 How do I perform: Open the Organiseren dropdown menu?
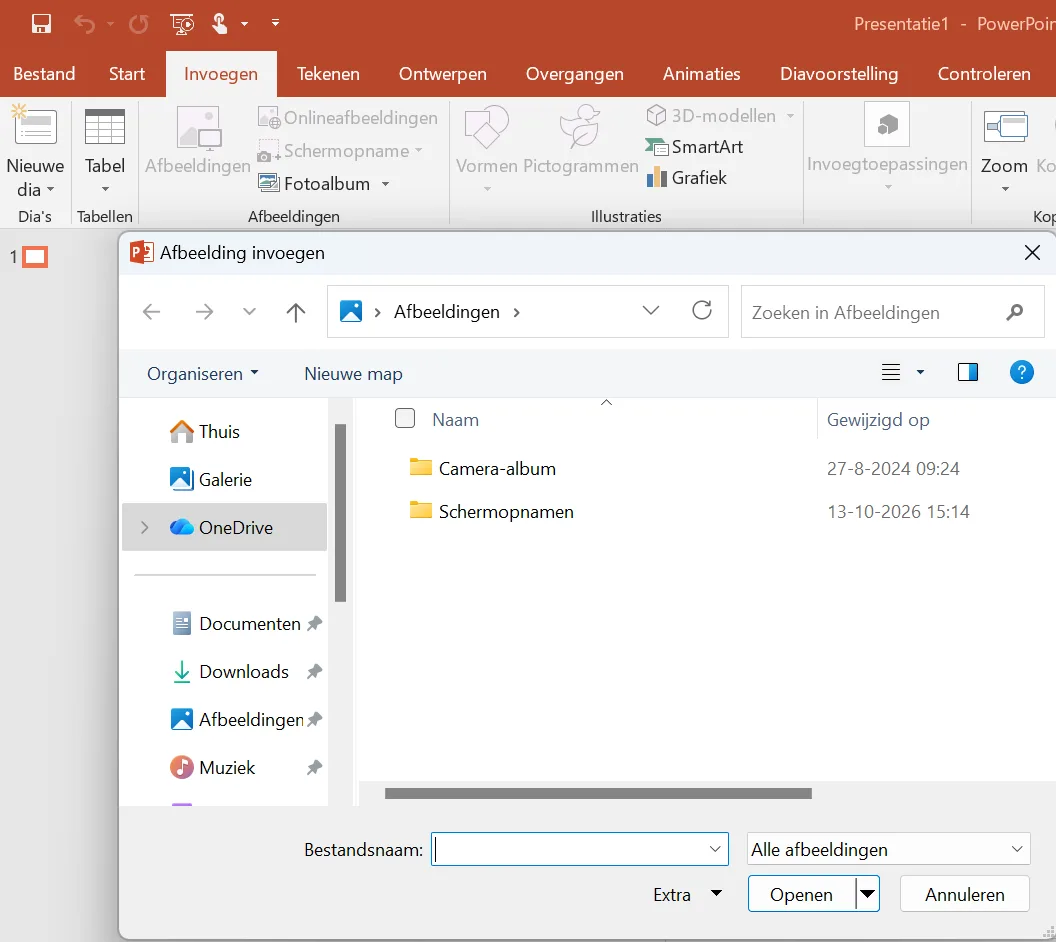click(x=203, y=374)
